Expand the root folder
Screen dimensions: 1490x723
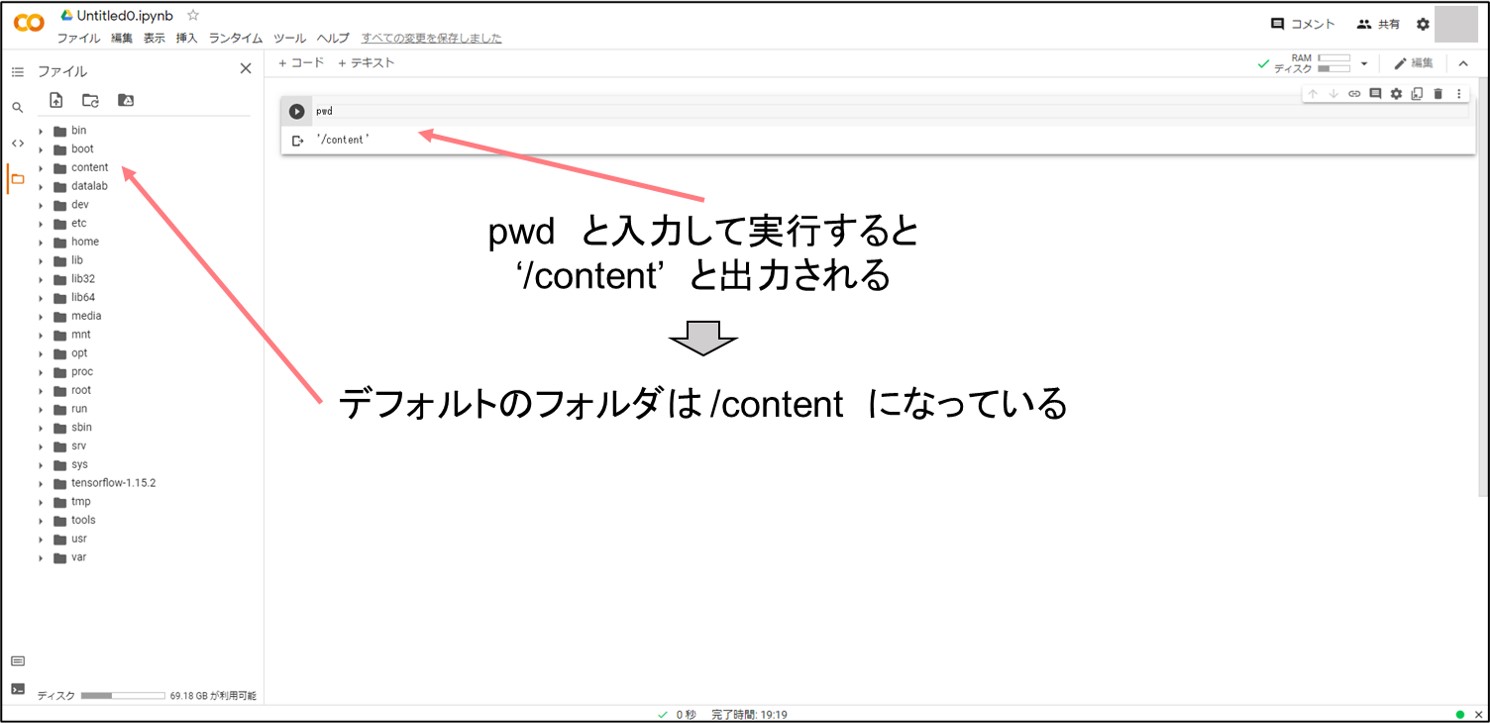pos(41,391)
